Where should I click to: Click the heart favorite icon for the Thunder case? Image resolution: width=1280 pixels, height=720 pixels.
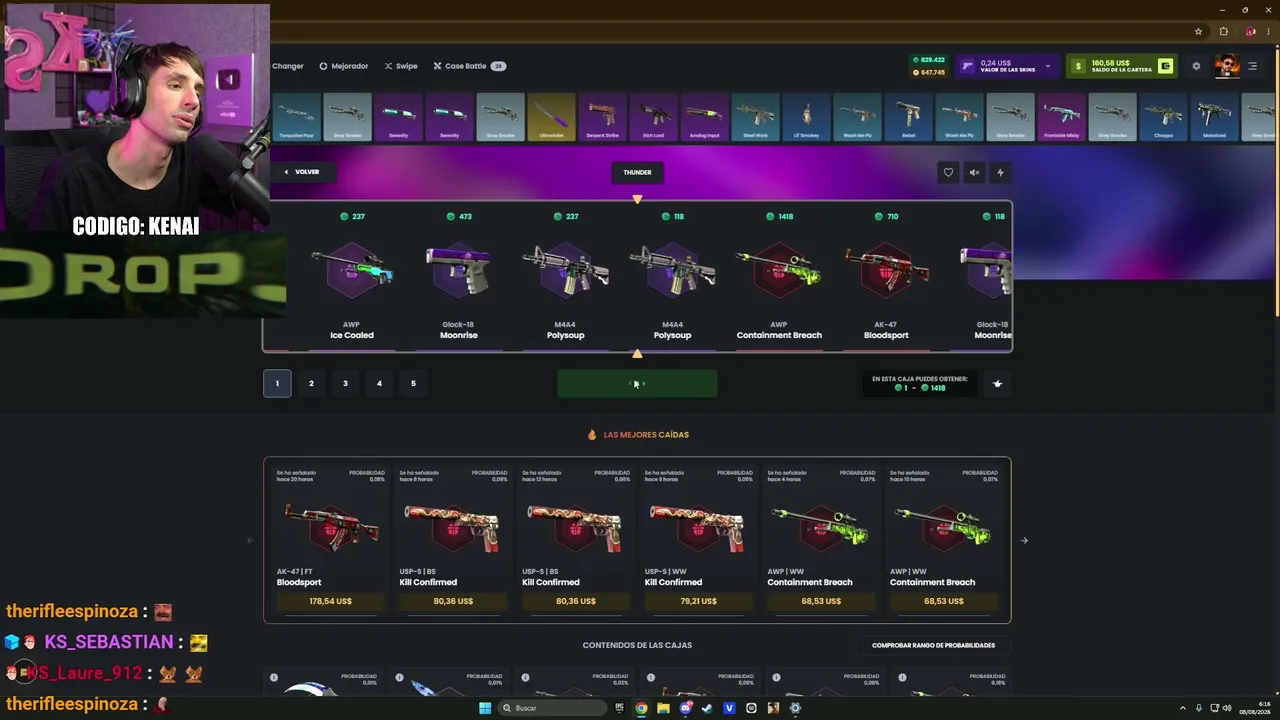point(948,172)
